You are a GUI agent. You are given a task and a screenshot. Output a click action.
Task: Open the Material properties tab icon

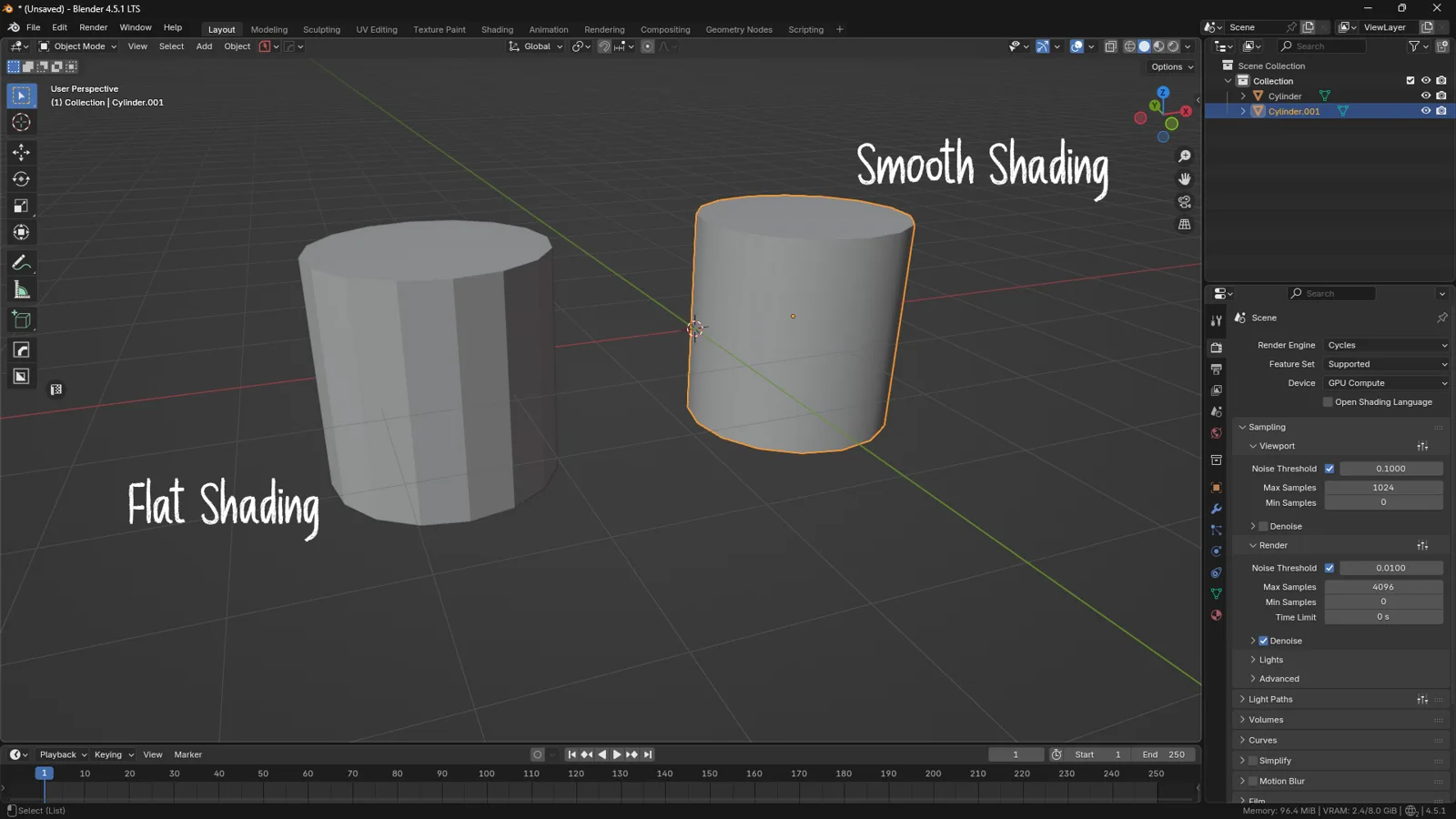pos(1216,615)
